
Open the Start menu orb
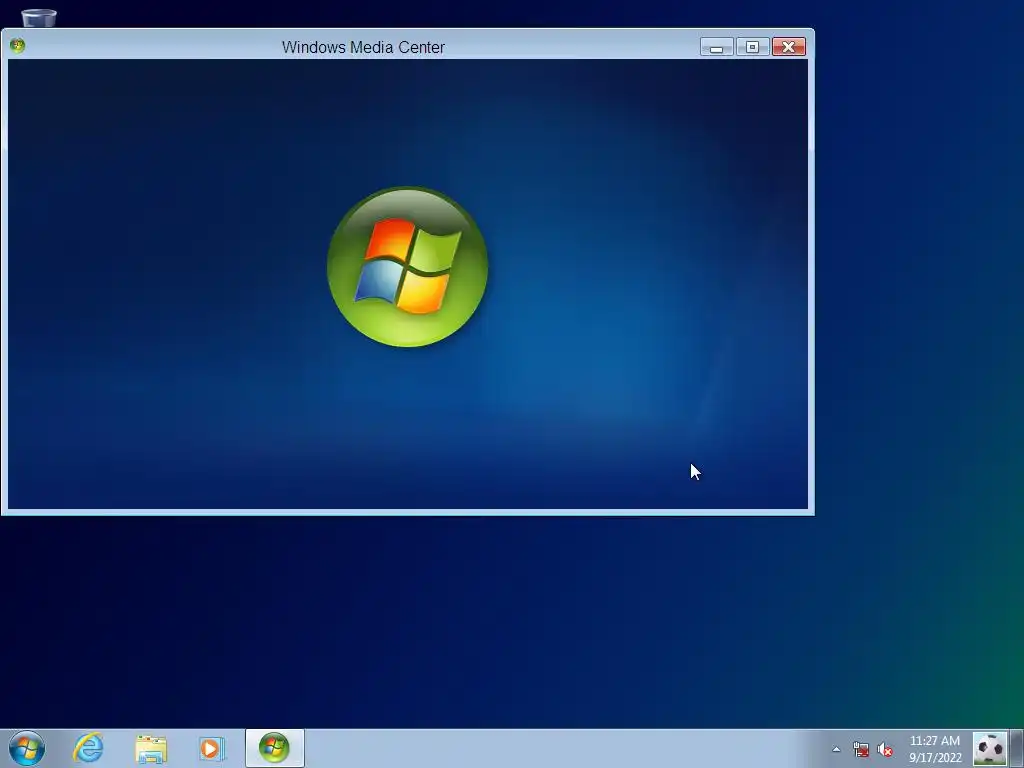(27, 748)
